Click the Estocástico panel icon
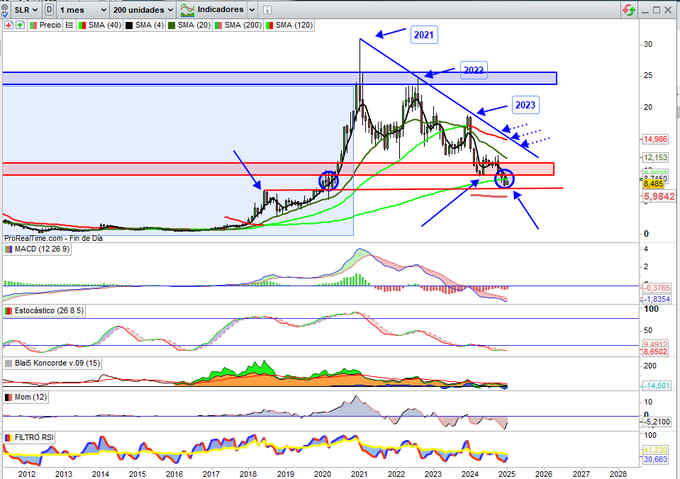 click(8, 311)
